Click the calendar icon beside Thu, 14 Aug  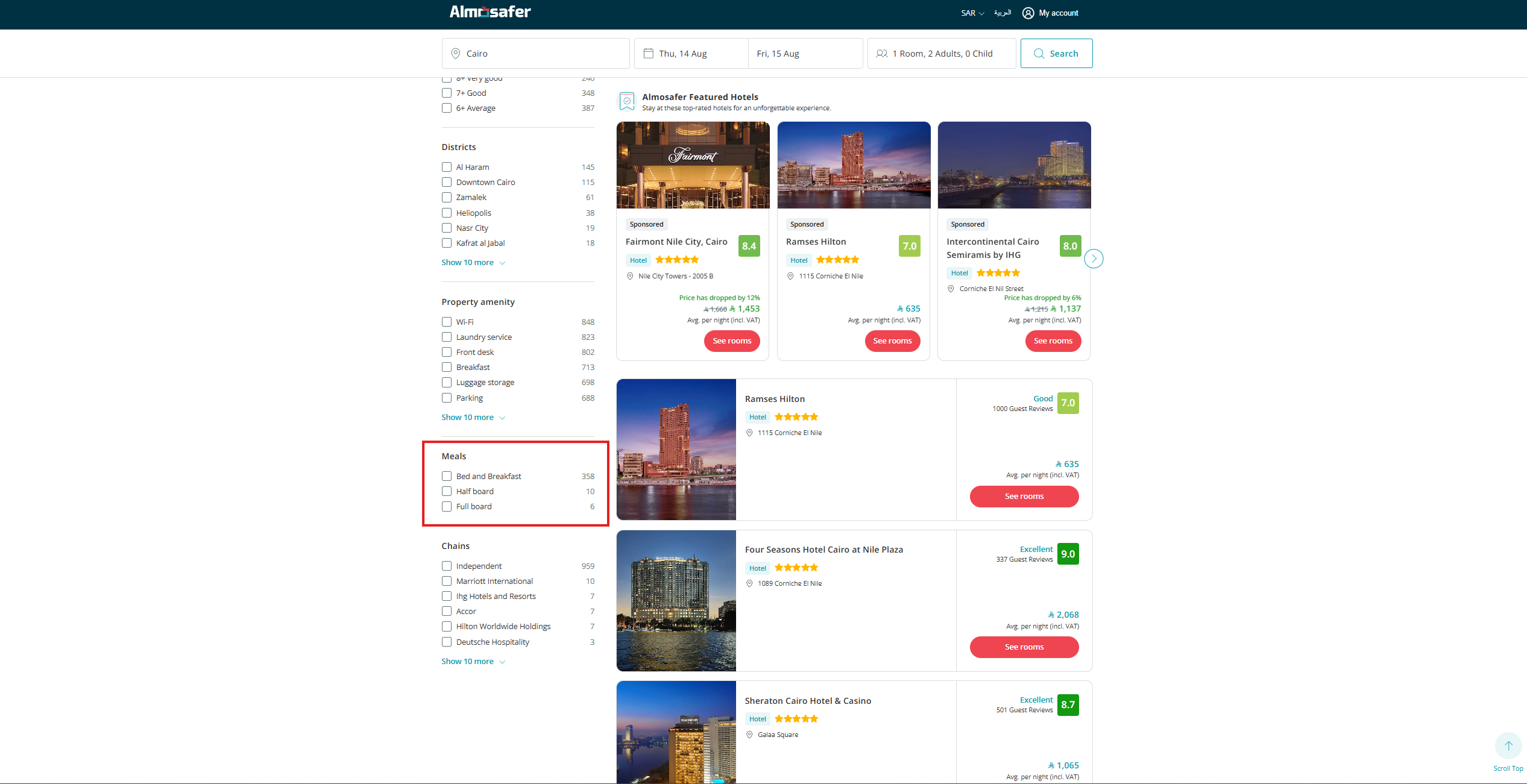pos(649,54)
